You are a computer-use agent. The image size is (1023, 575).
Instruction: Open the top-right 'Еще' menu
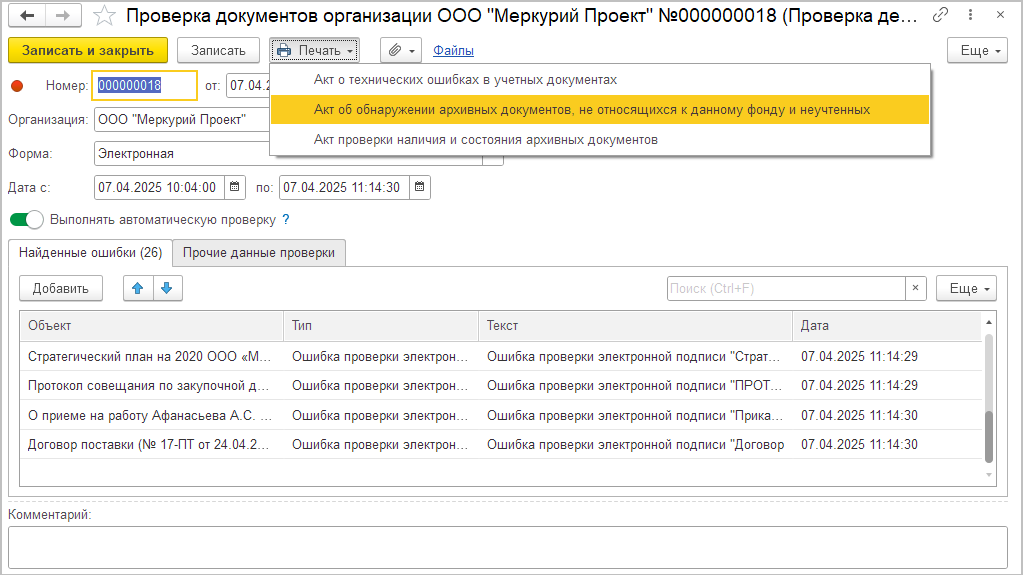pos(977,50)
